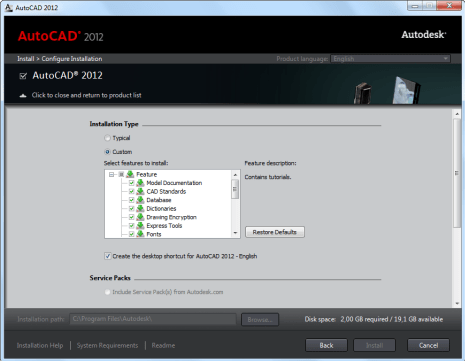This screenshot has height=361, width=465.
Task: Cancel the installation
Action: click(x=428, y=345)
